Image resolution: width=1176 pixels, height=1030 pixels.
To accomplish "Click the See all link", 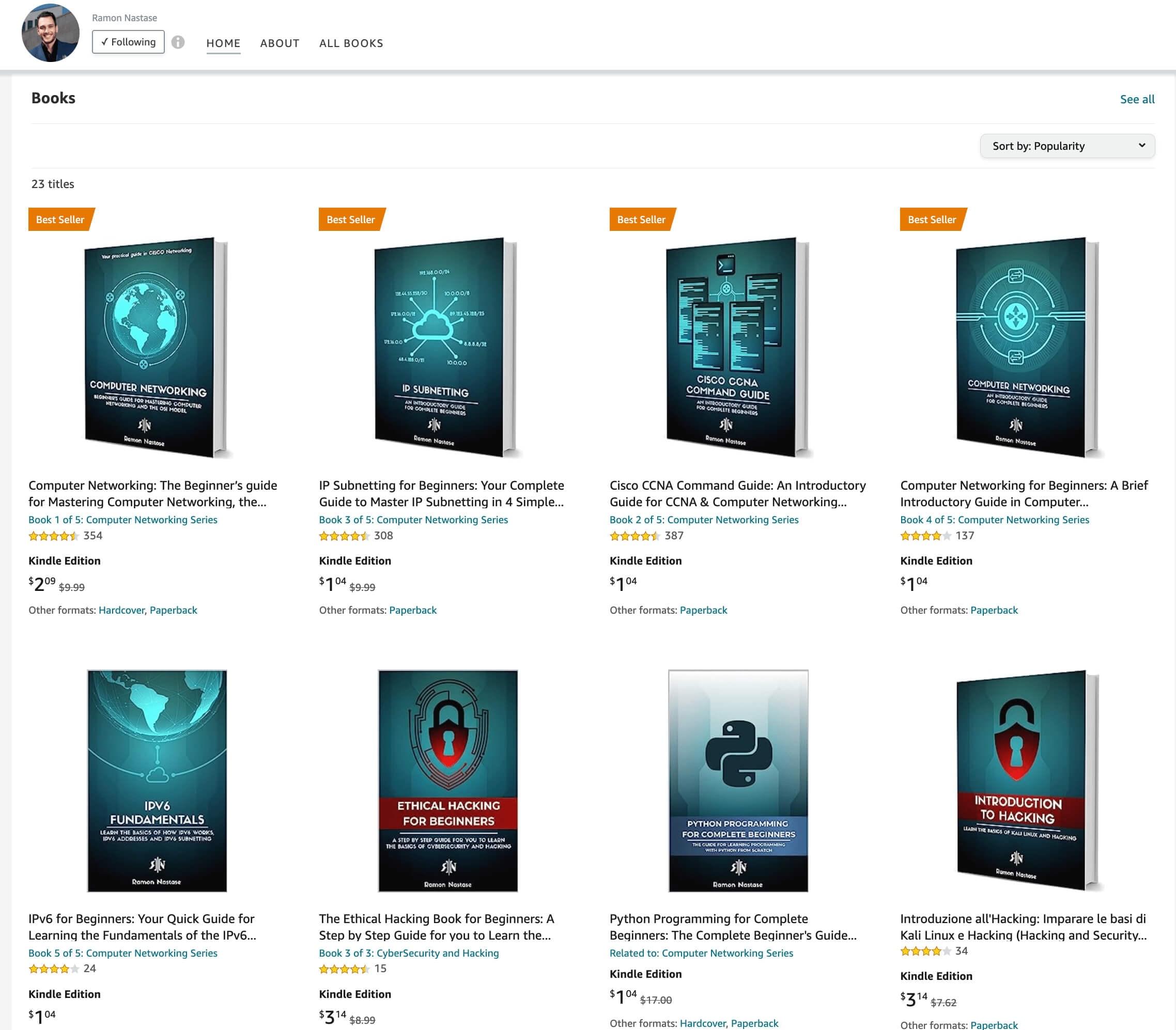I will pyautogui.click(x=1136, y=100).
